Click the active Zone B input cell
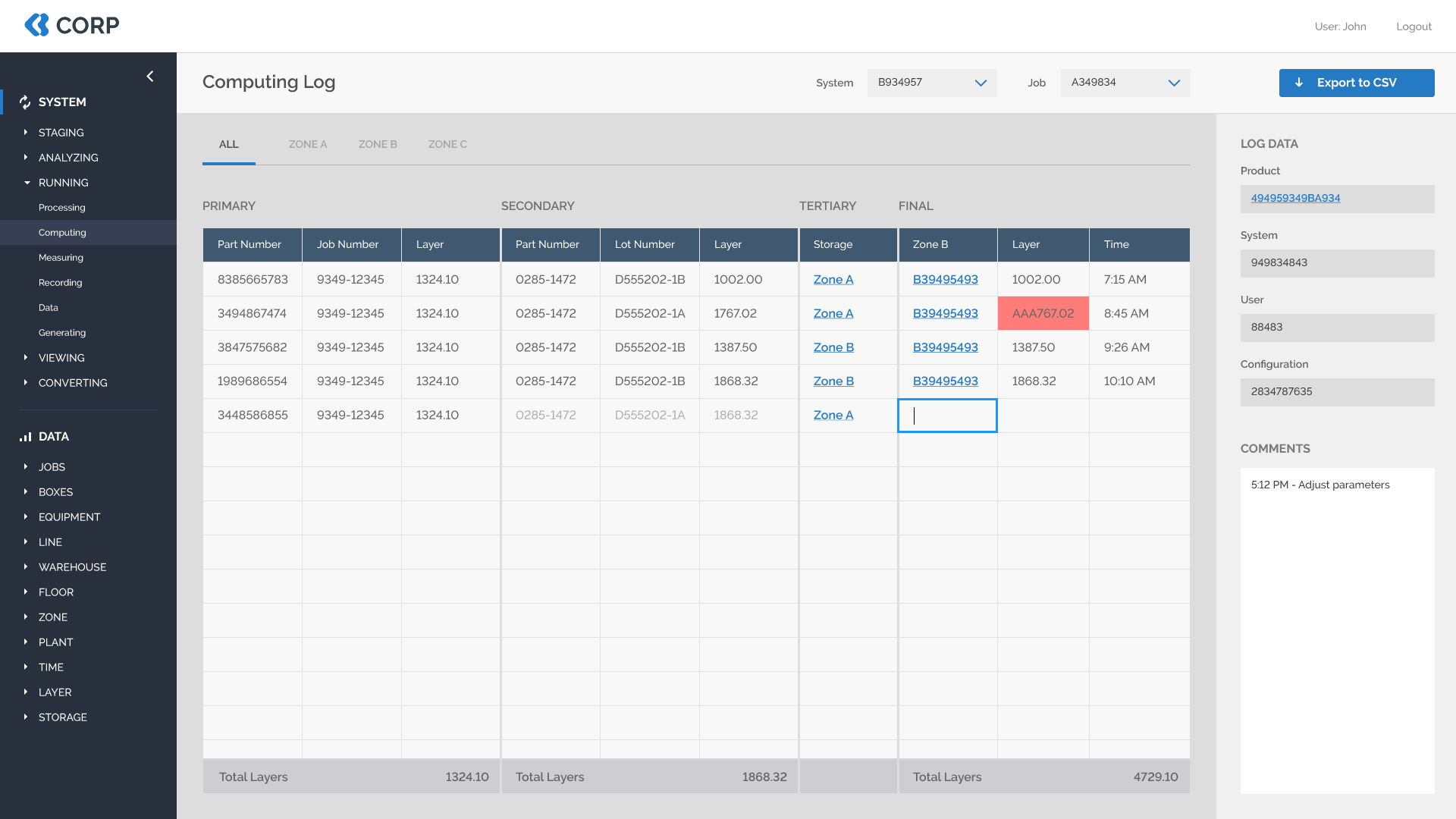 point(947,416)
